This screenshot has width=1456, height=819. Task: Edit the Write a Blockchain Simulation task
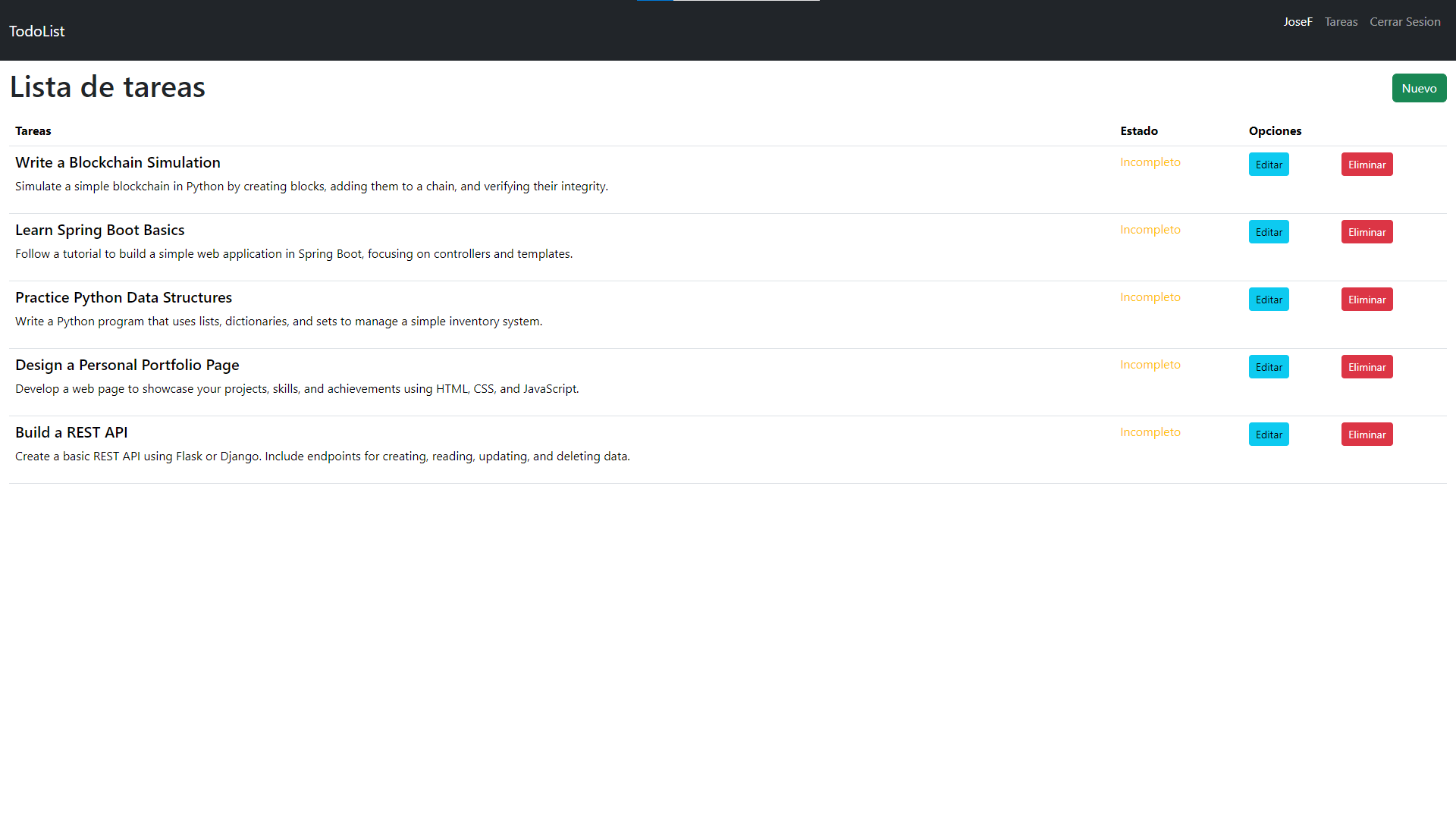point(1268,164)
